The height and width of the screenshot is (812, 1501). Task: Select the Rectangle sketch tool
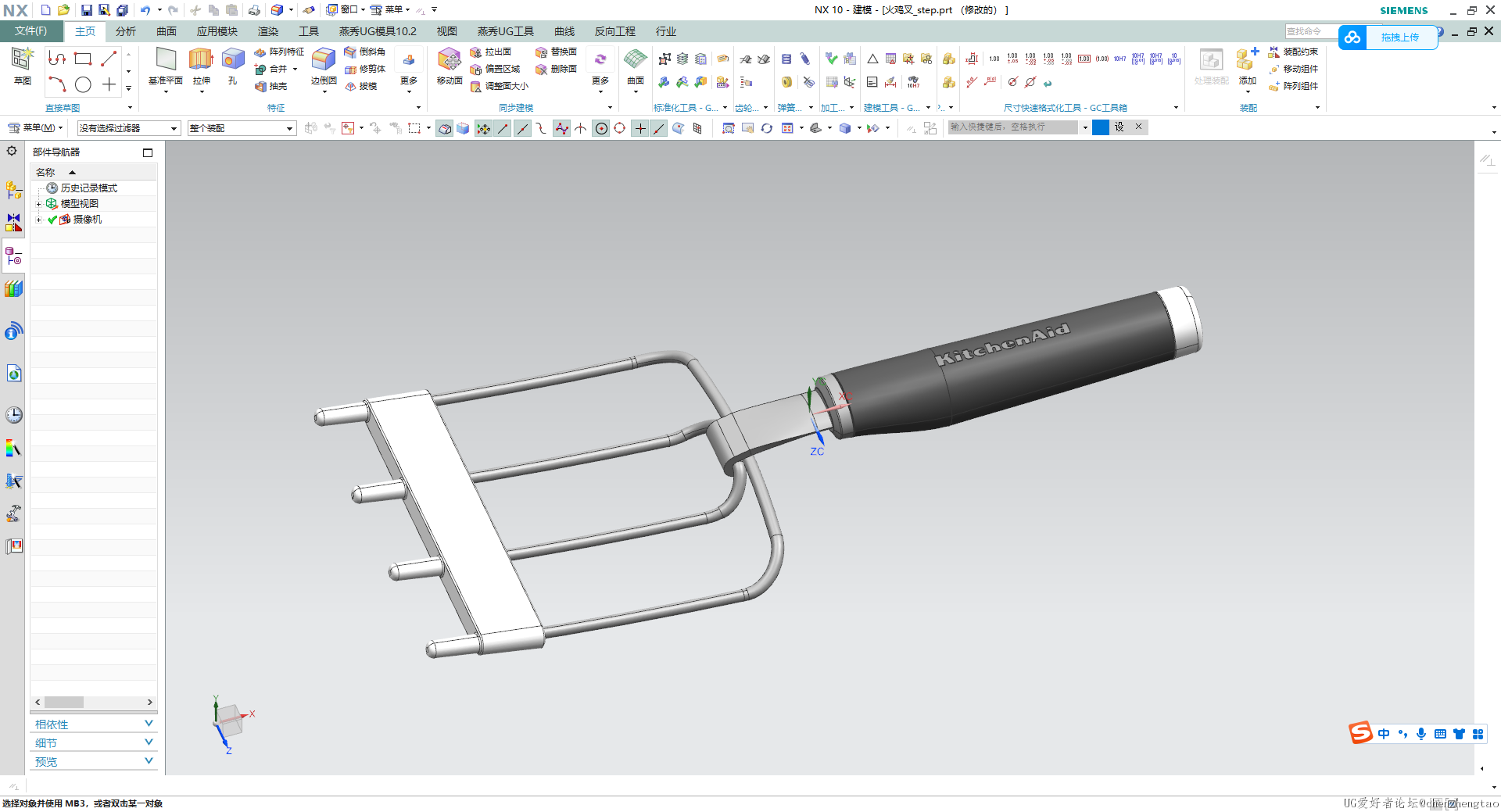pos(83,59)
